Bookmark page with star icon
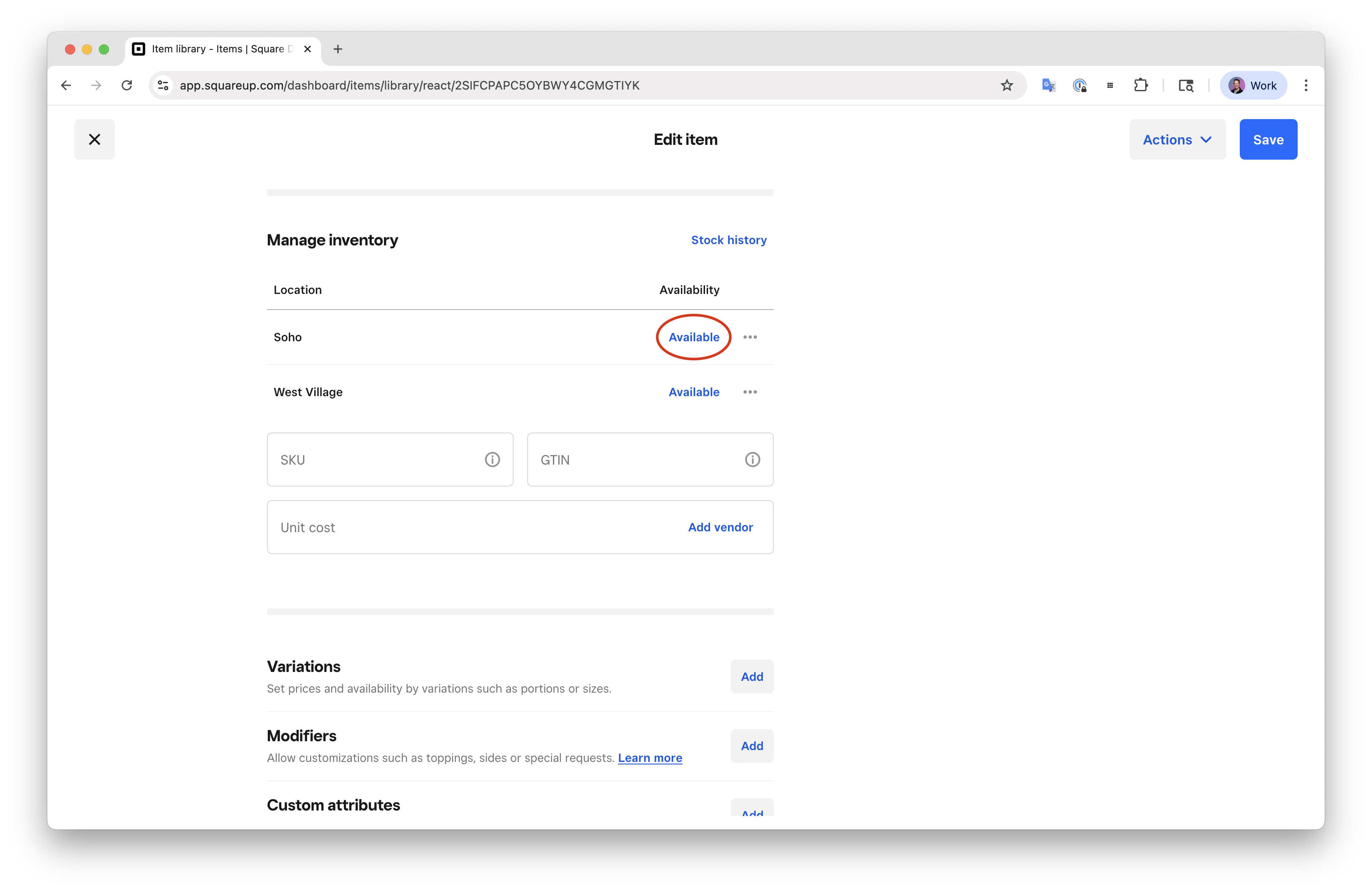 (x=1007, y=85)
